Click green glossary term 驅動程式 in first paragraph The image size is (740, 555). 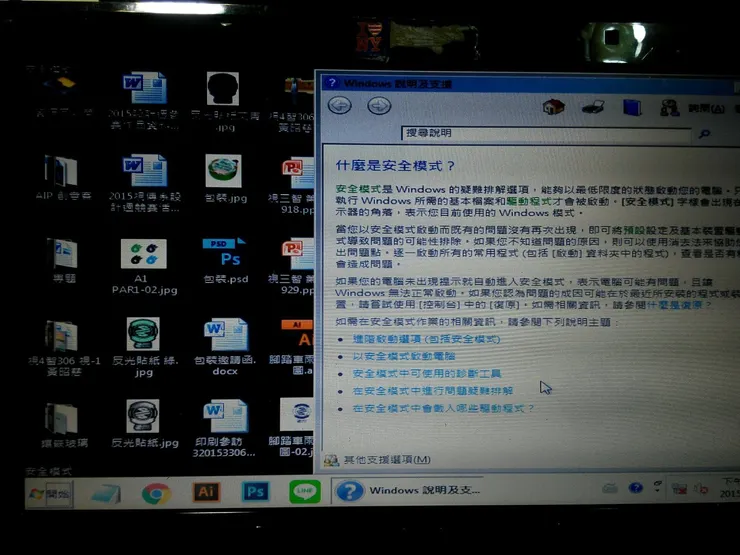529,201
